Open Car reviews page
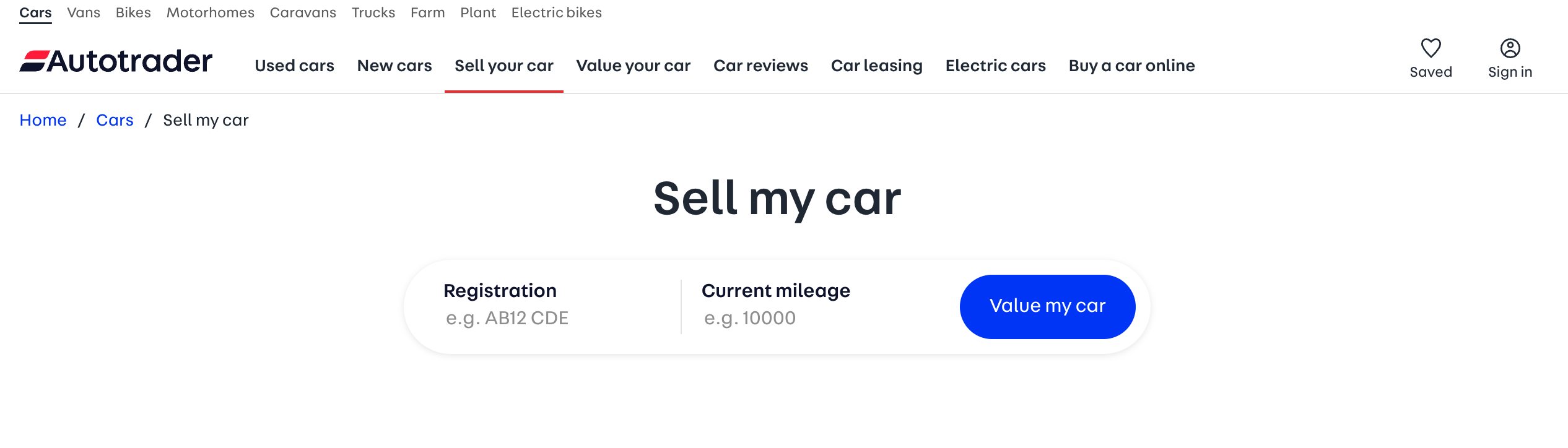 point(761,65)
